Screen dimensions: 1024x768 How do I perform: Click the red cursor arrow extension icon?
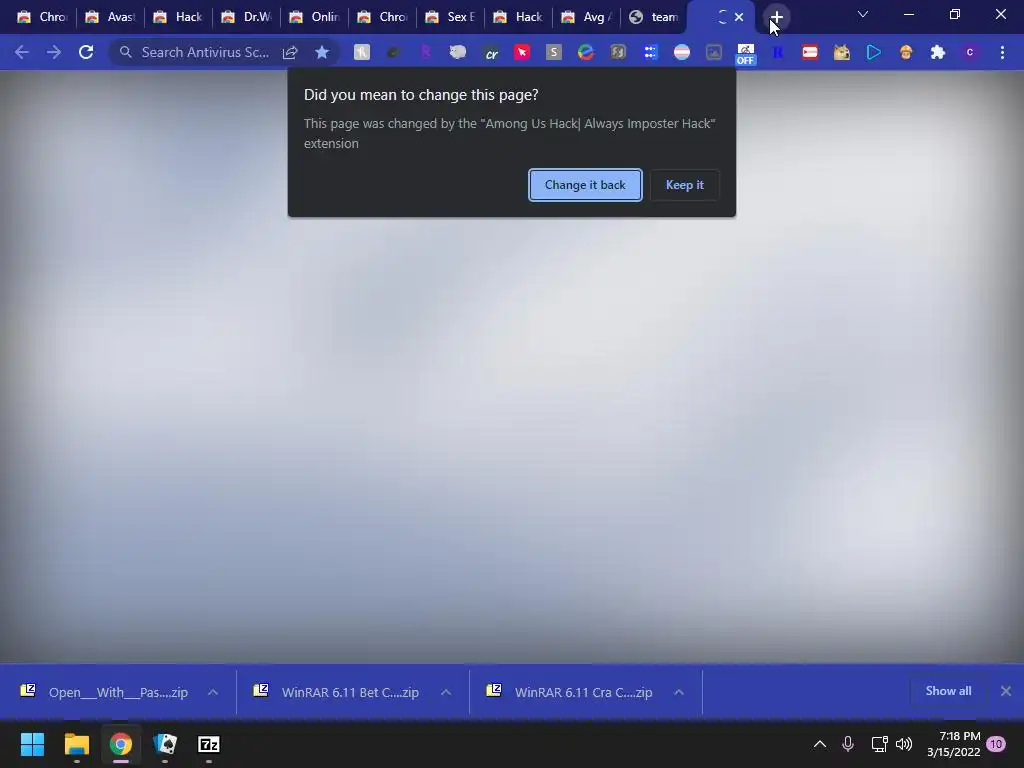pos(522,52)
